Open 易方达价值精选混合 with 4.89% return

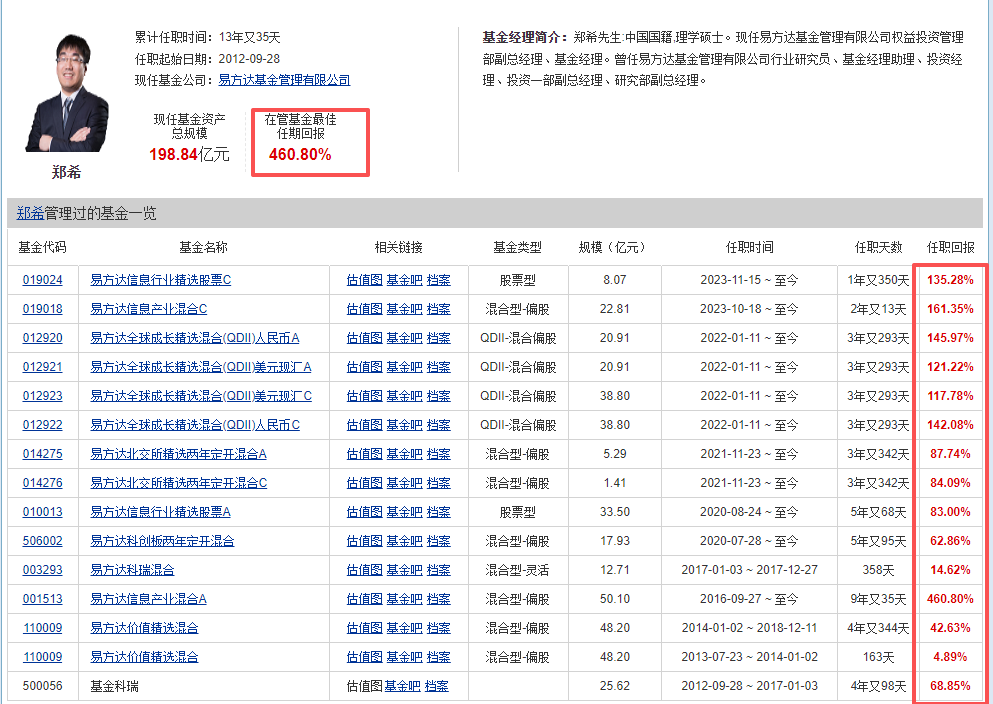pos(144,657)
